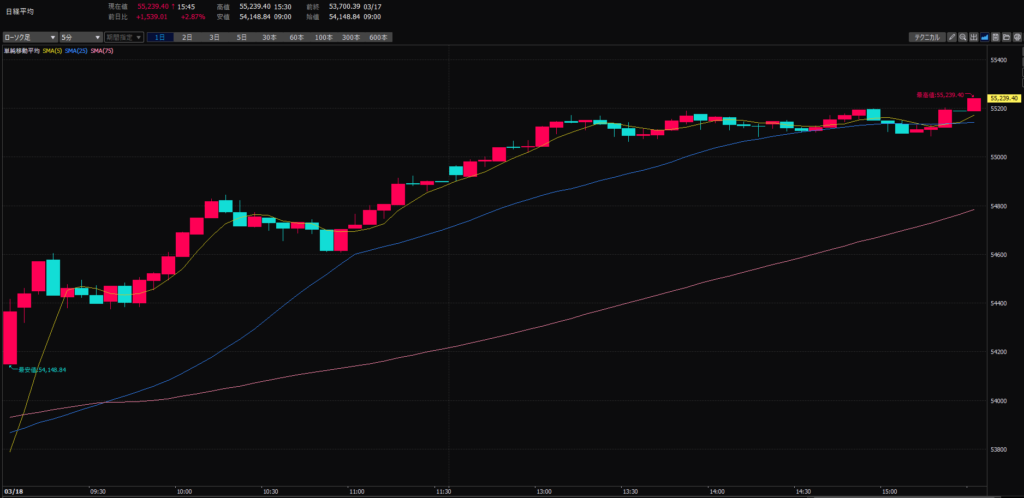Select the 5日 range tab
Screen dimensions: 1024x498
241,37
